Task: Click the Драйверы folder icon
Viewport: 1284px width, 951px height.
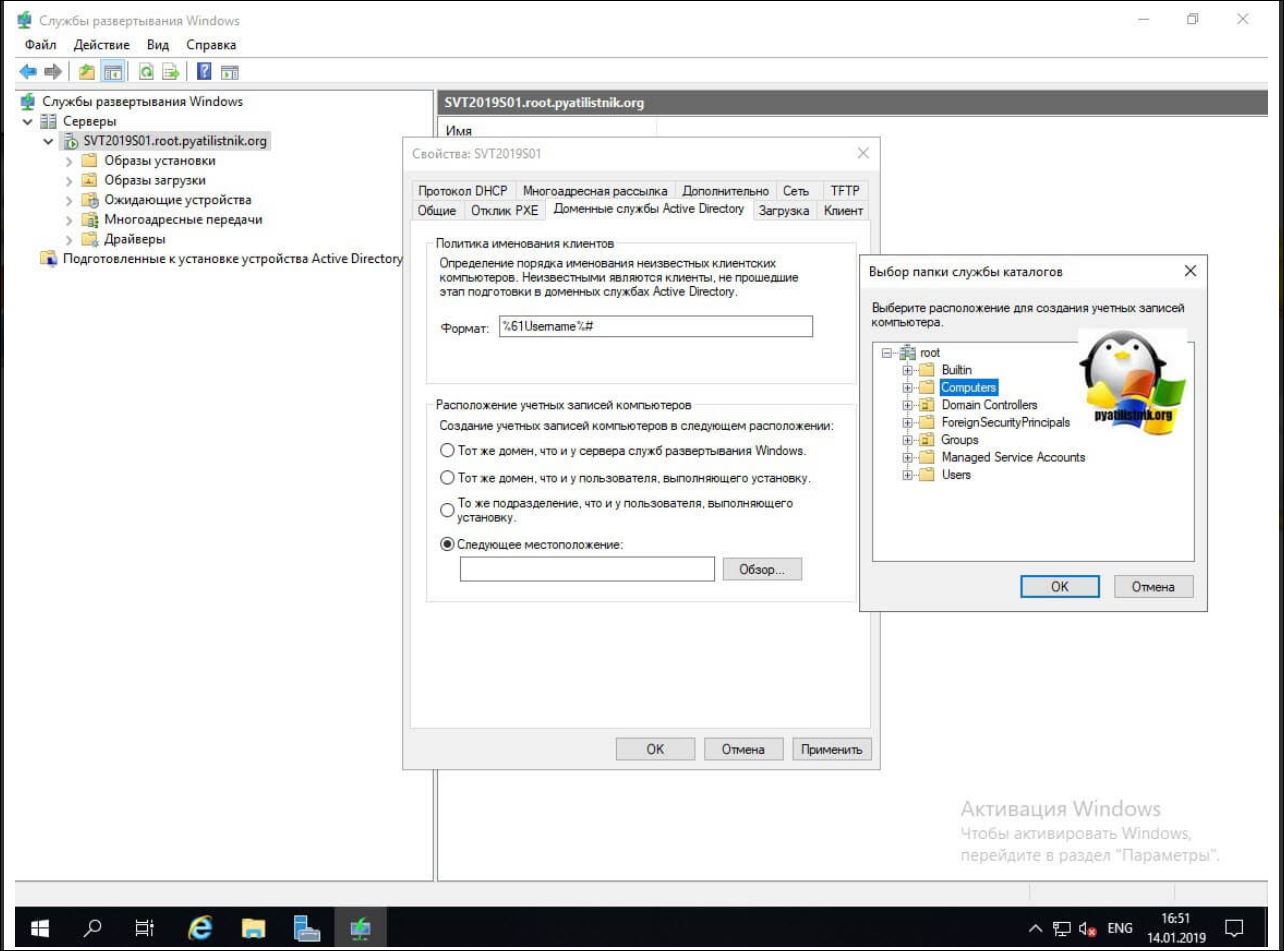Action: (89, 239)
